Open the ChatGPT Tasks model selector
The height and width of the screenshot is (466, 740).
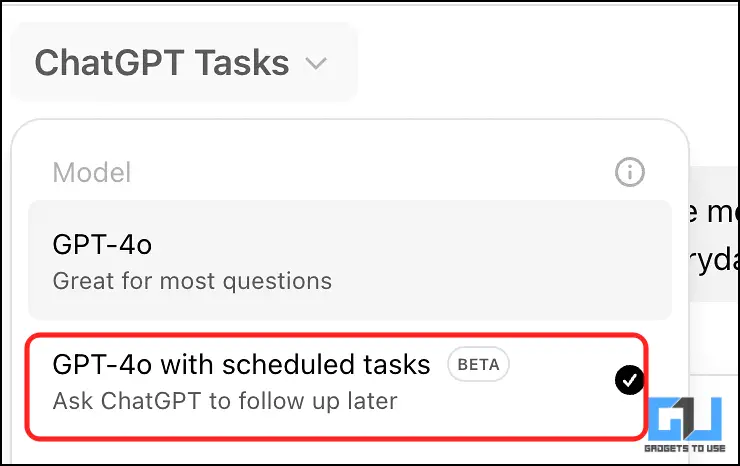tap(182, 64)
